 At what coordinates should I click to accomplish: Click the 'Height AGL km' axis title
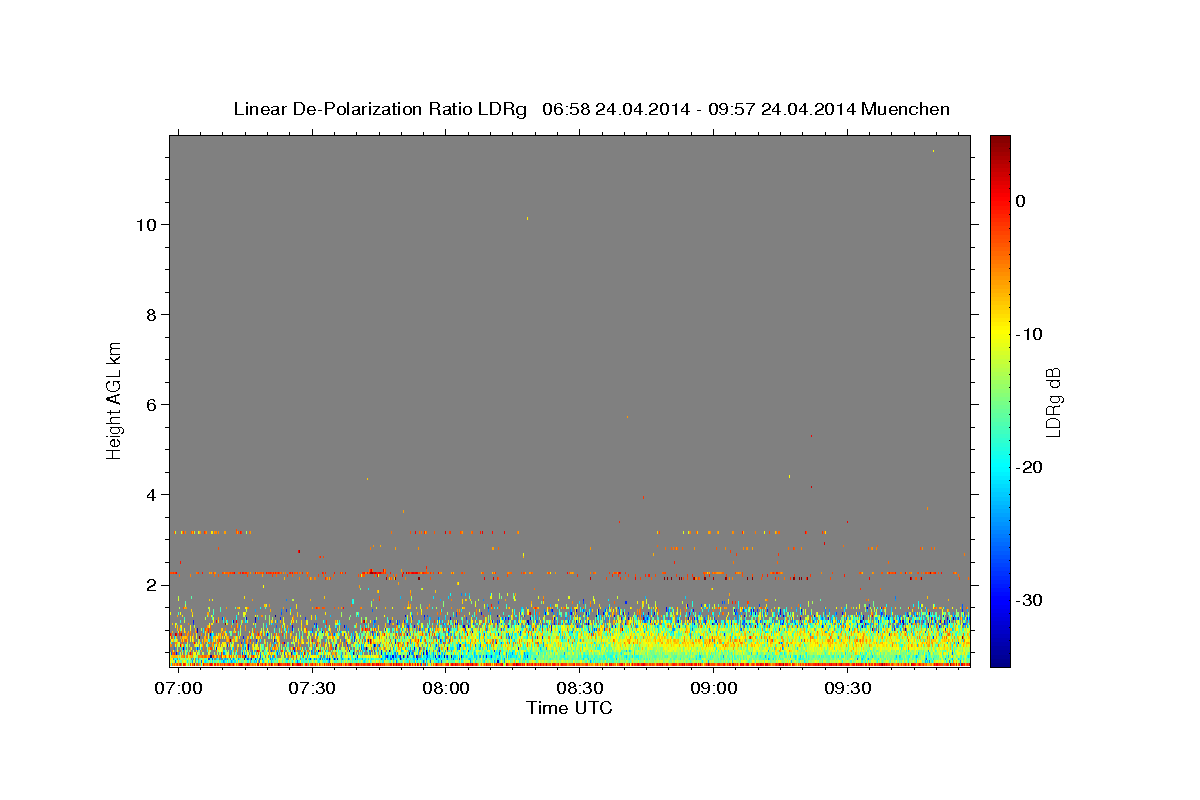point(115,400)
